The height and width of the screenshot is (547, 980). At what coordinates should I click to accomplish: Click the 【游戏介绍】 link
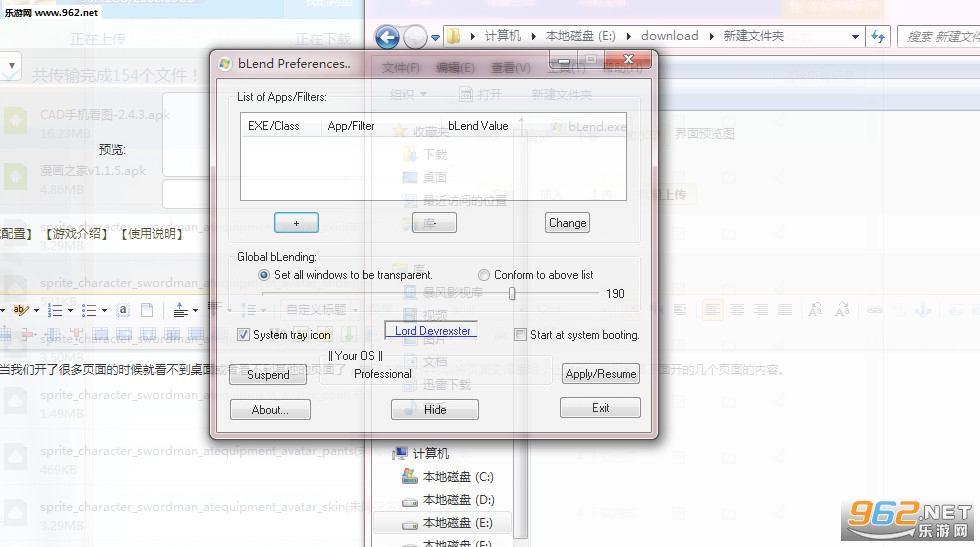76,234
